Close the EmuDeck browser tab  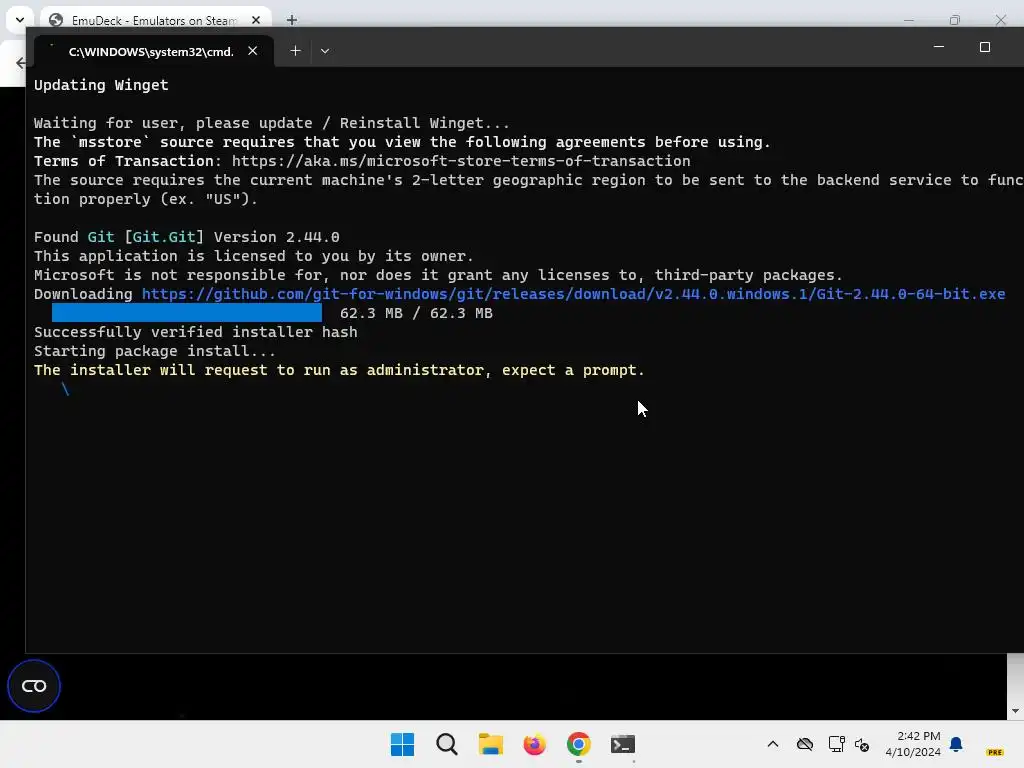click(x=256, y=20)
